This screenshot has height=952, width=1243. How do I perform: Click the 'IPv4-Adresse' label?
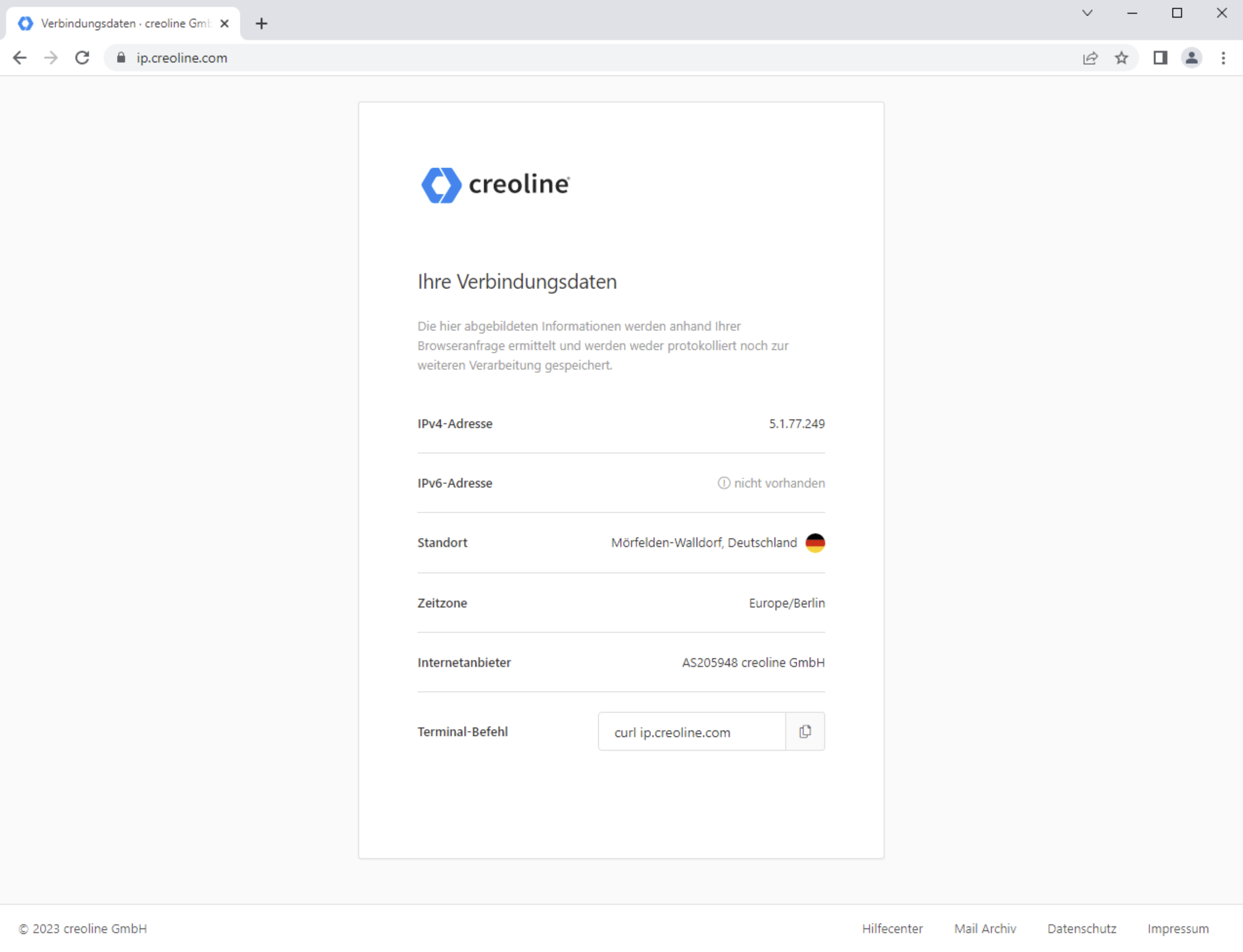click(x=455, y=424)
